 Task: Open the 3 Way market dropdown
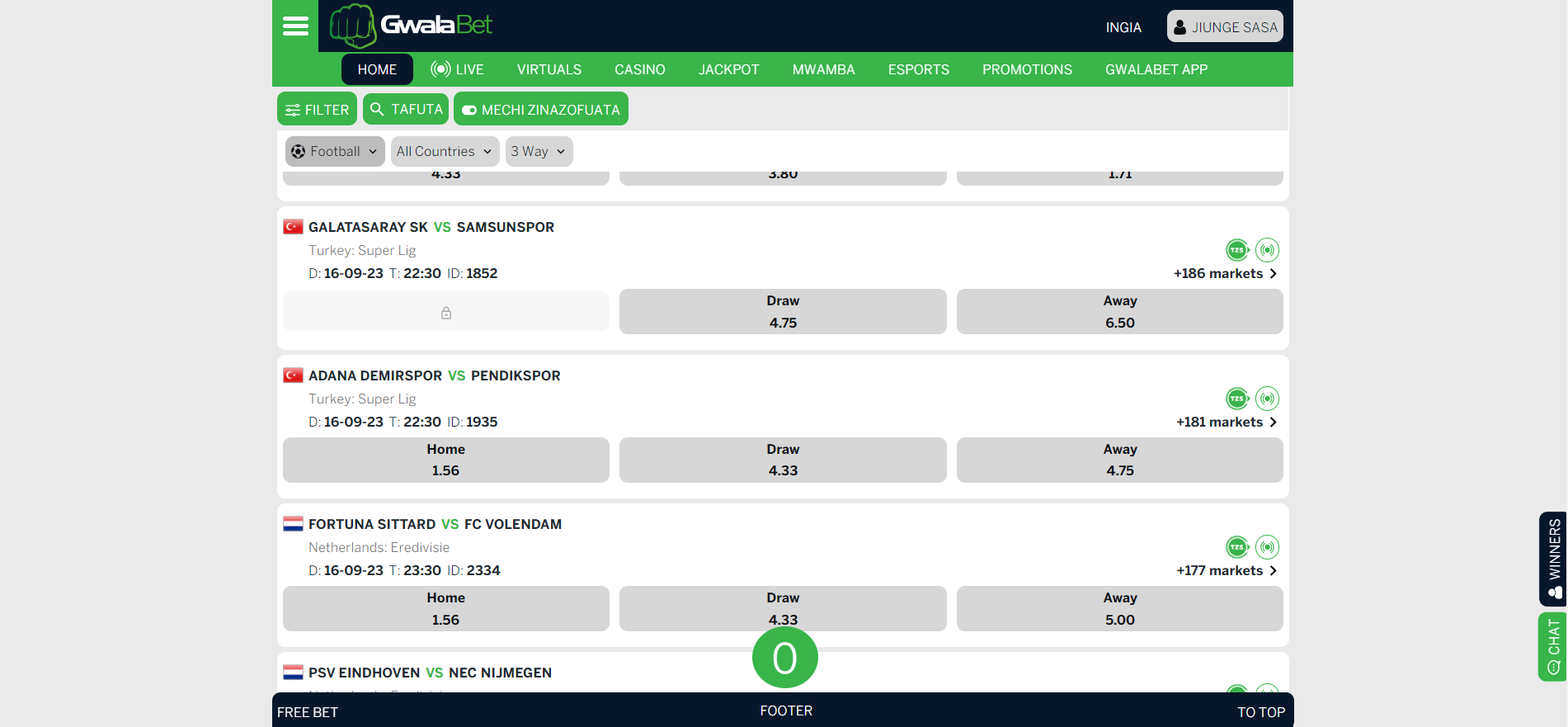539,151
